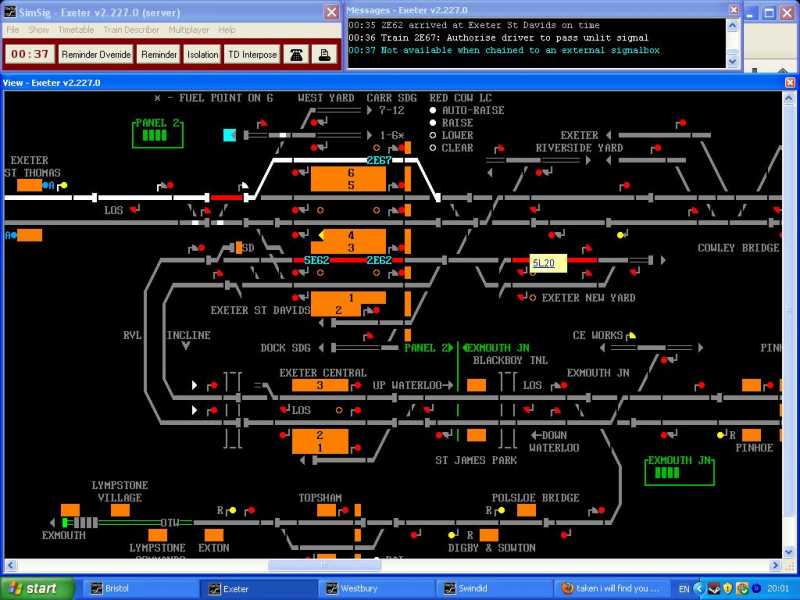
Task: Click the yellow R signal at Digby & Sowton
Action: click(452, 535)
